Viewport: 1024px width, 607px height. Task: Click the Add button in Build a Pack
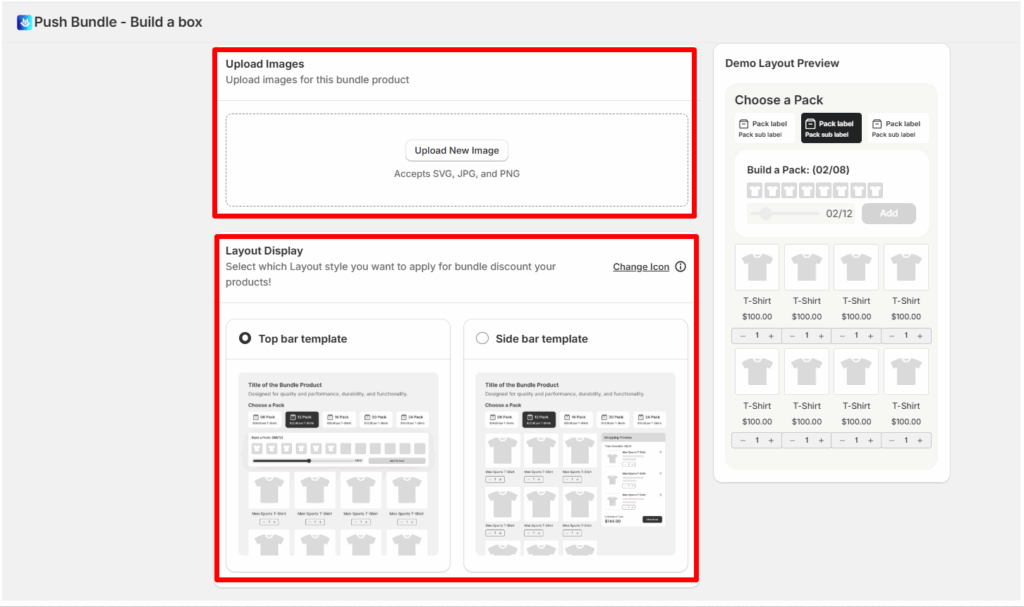coord(888,213)
